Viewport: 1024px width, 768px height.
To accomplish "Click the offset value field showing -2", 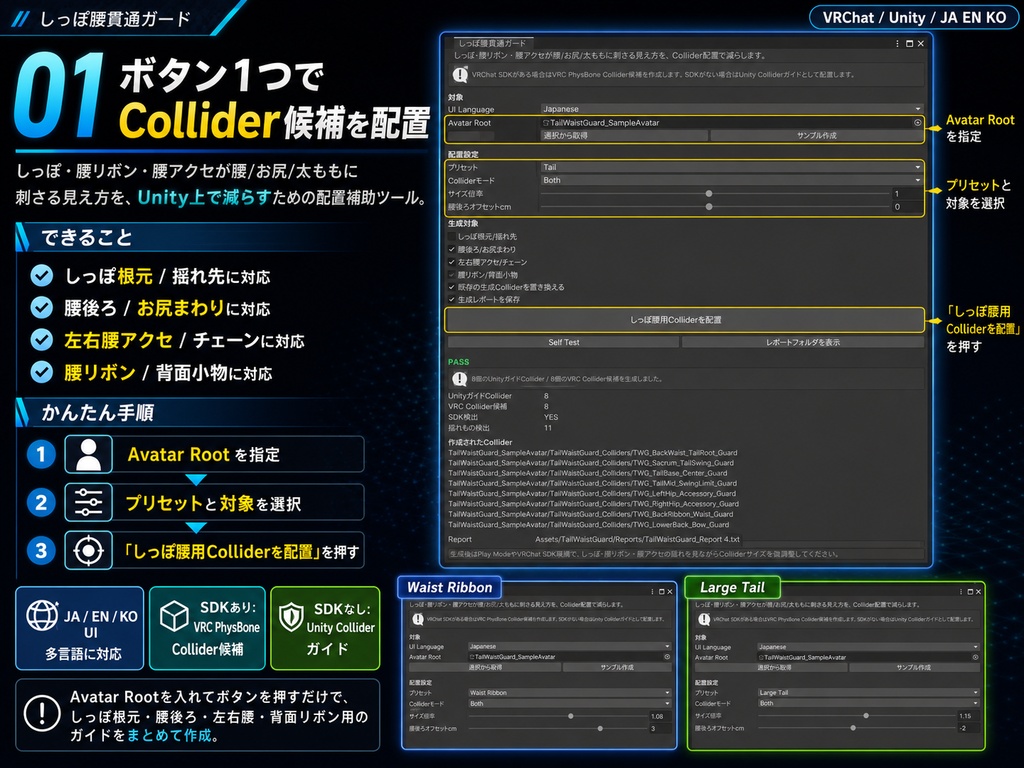I will point(968,728).
